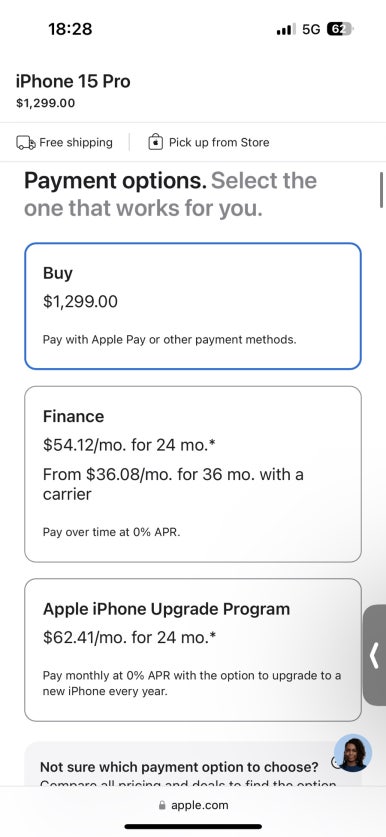Select the Buy $1,299.00 payment option
The height and width of the screenshot is (837, 386).
click(193, 306)
